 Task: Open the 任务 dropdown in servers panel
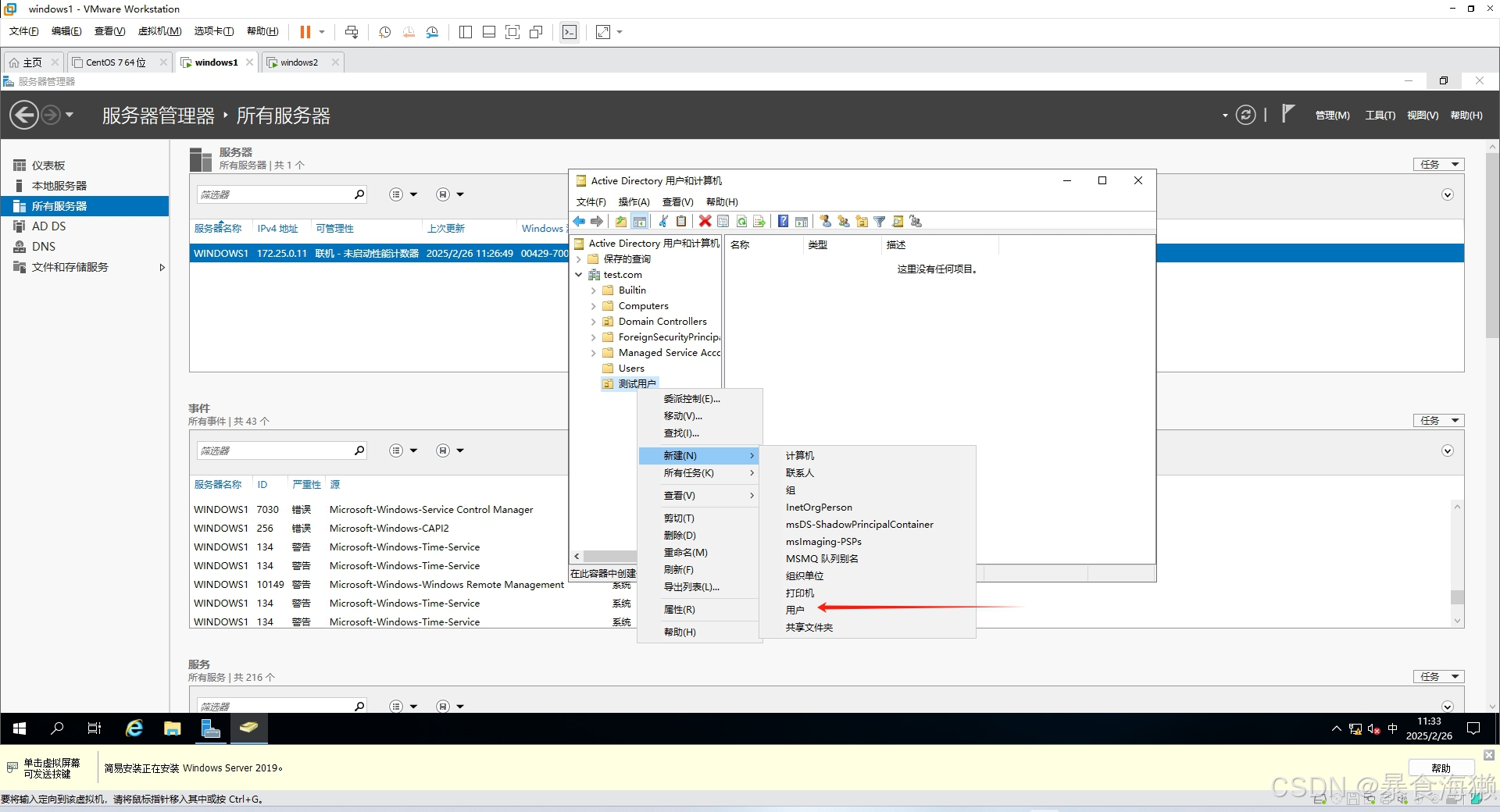(1438, 165)
